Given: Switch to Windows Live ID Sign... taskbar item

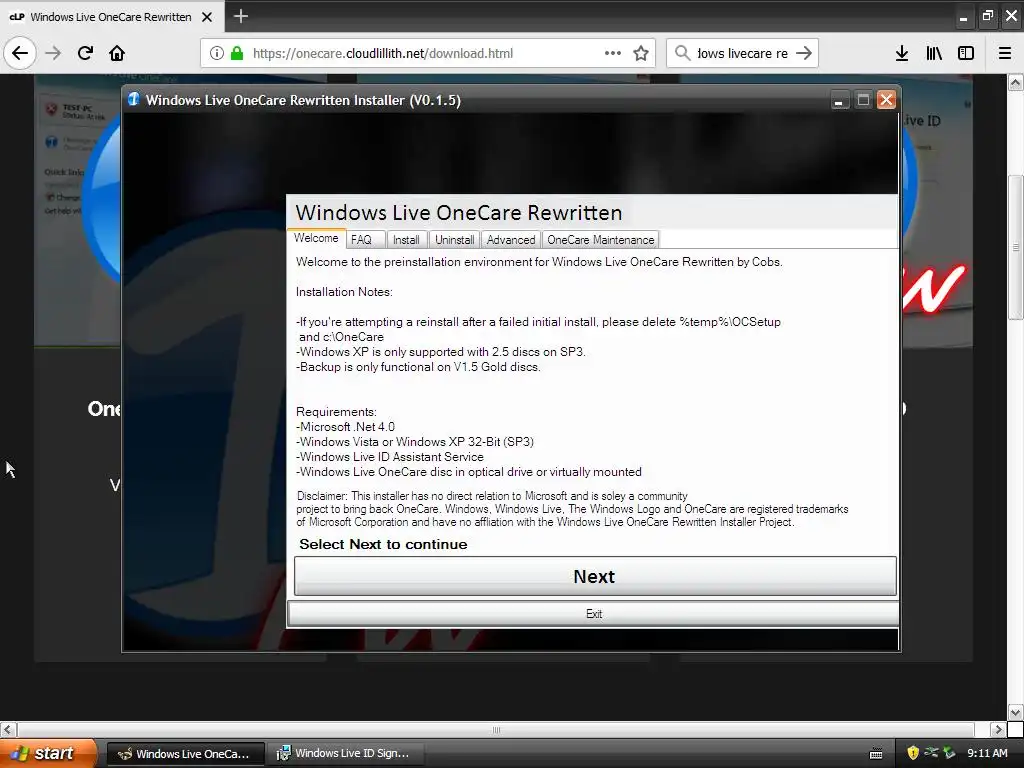Looking at the screenshot, I should coord(345,754).
